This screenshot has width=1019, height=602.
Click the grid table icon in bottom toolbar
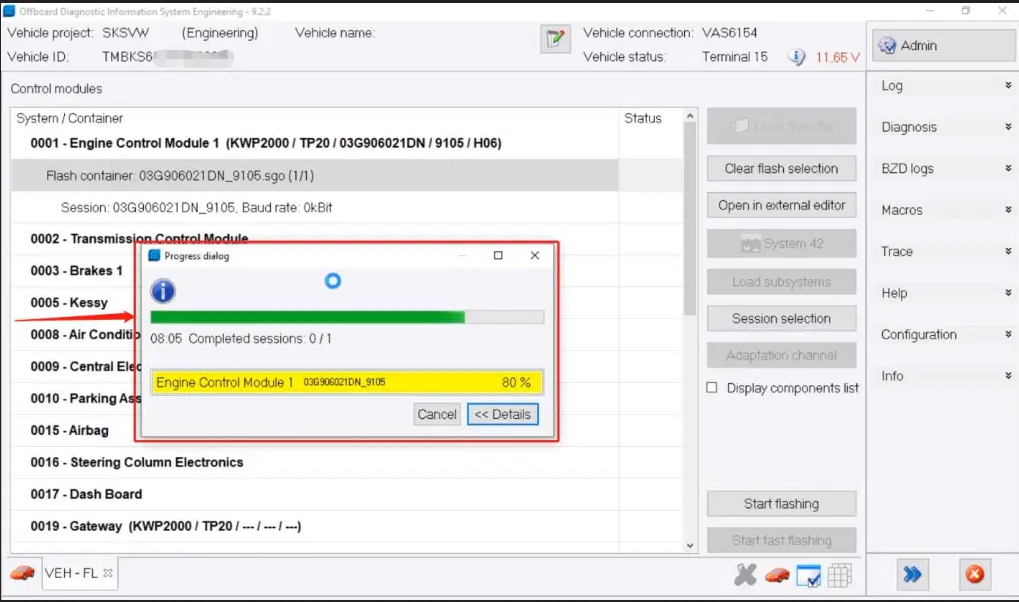click(840, 575)
